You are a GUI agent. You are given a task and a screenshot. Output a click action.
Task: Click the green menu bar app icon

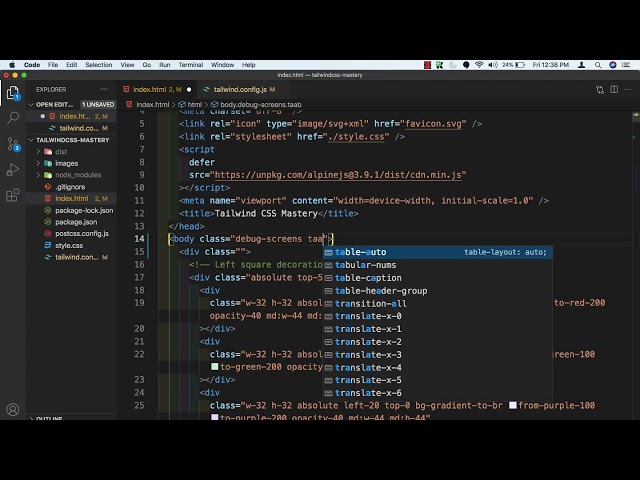pos(440,65)
